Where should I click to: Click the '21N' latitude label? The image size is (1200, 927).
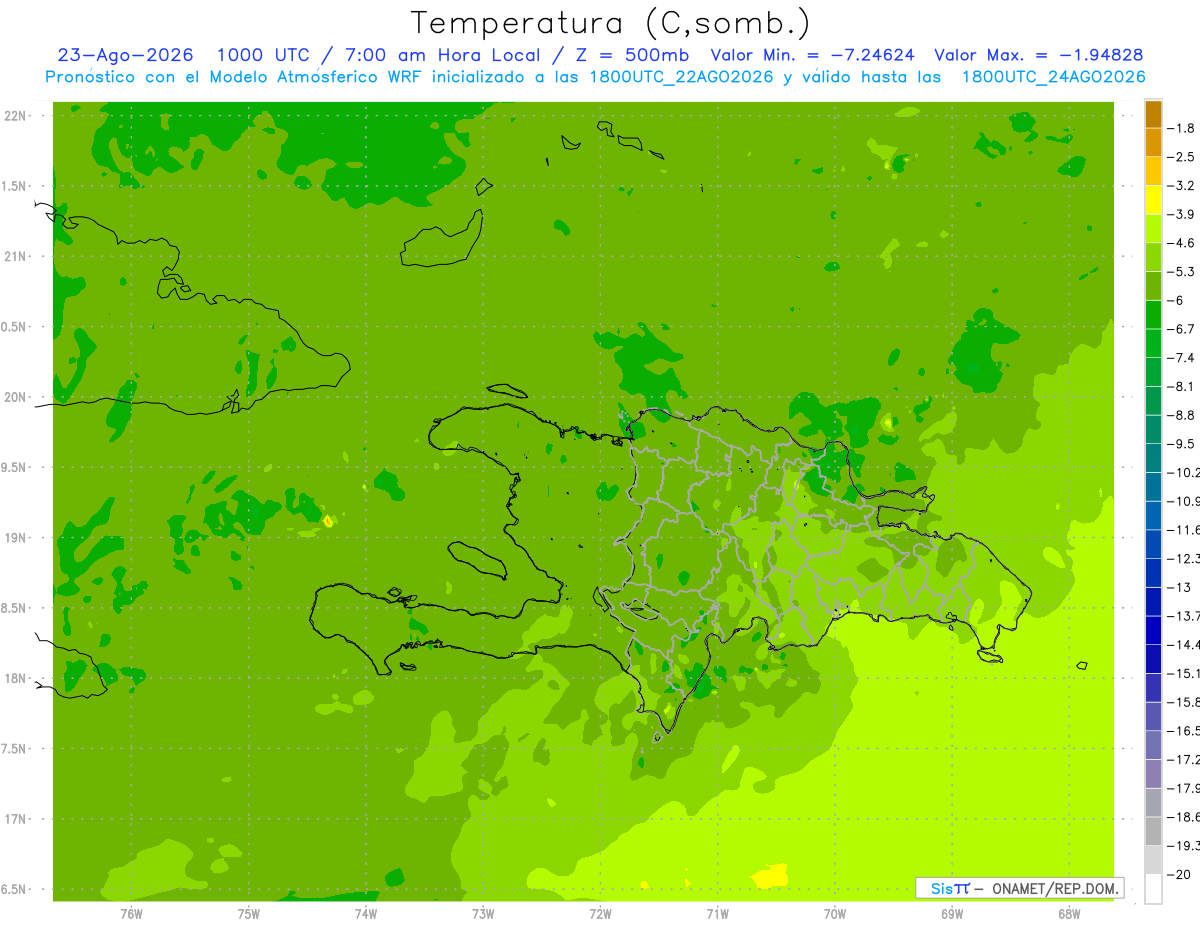coord(16,257)
